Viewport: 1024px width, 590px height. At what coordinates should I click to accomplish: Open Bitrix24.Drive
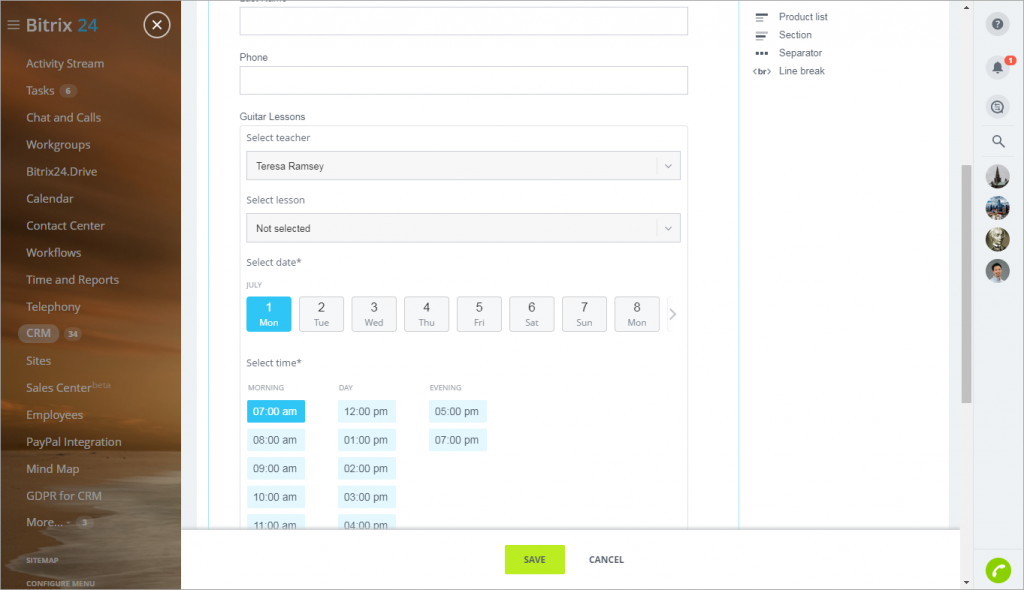[x=62, y=172]
